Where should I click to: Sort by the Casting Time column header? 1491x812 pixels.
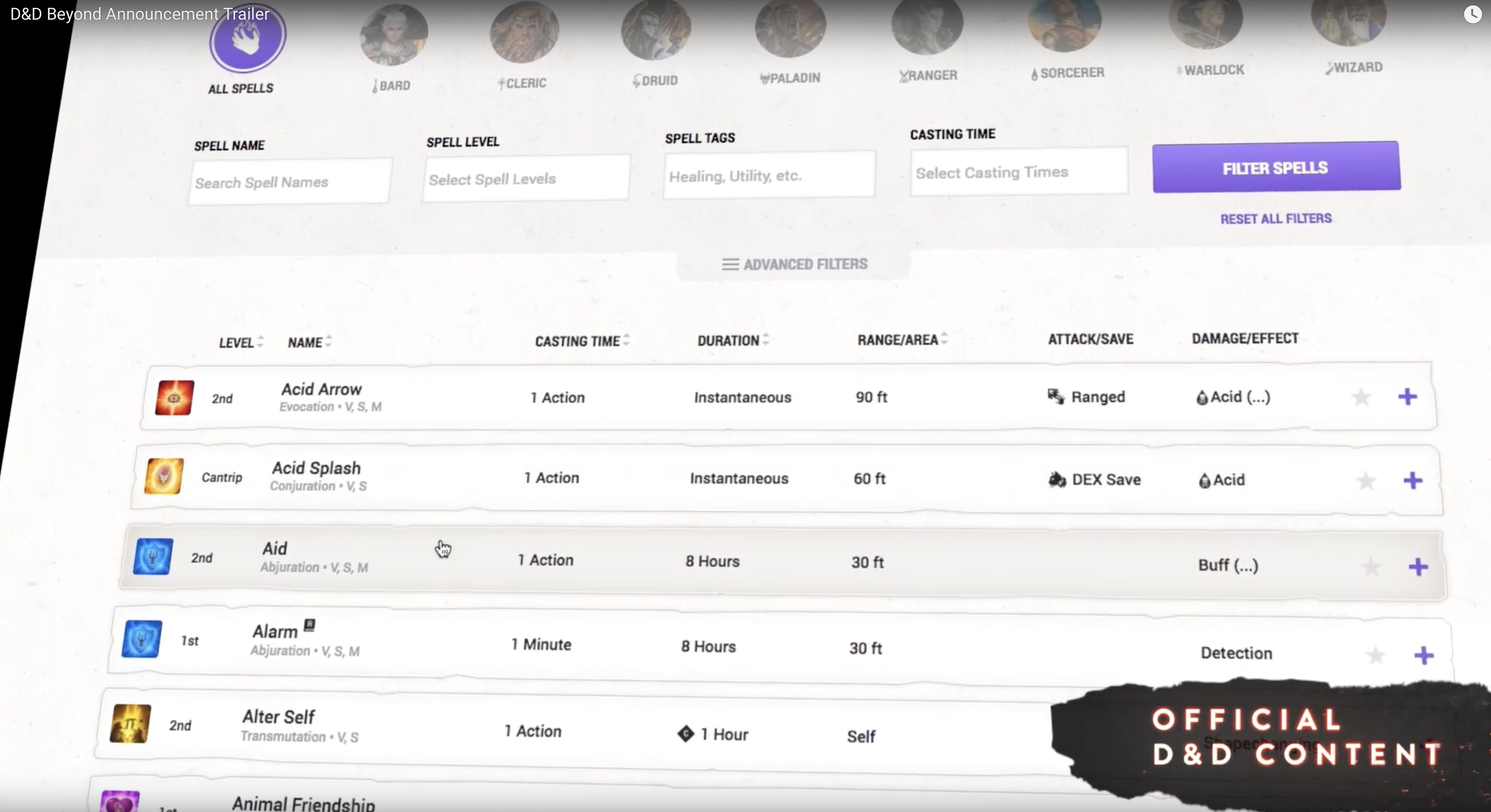click(582, 341)
